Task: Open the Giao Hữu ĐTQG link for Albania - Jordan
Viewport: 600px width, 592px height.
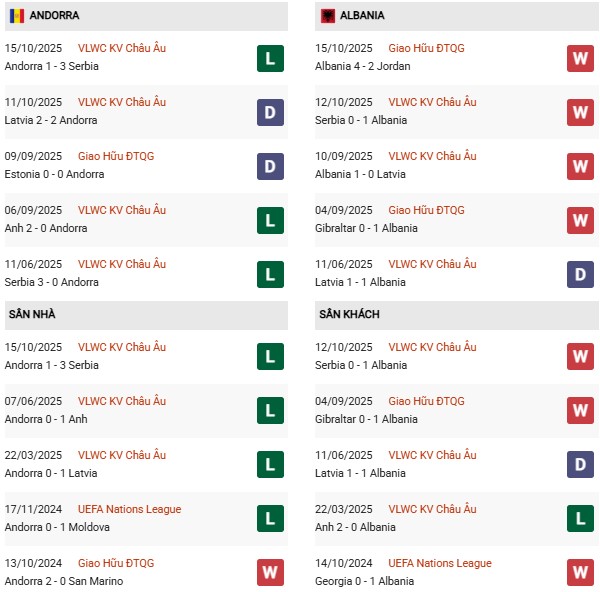Action: (426, 48)
